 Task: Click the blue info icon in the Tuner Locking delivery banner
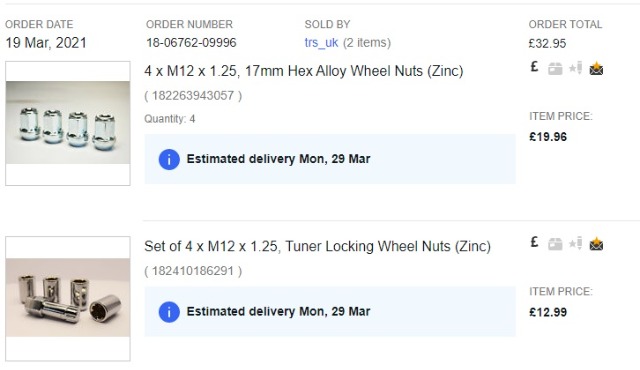(x=169, y=312)
